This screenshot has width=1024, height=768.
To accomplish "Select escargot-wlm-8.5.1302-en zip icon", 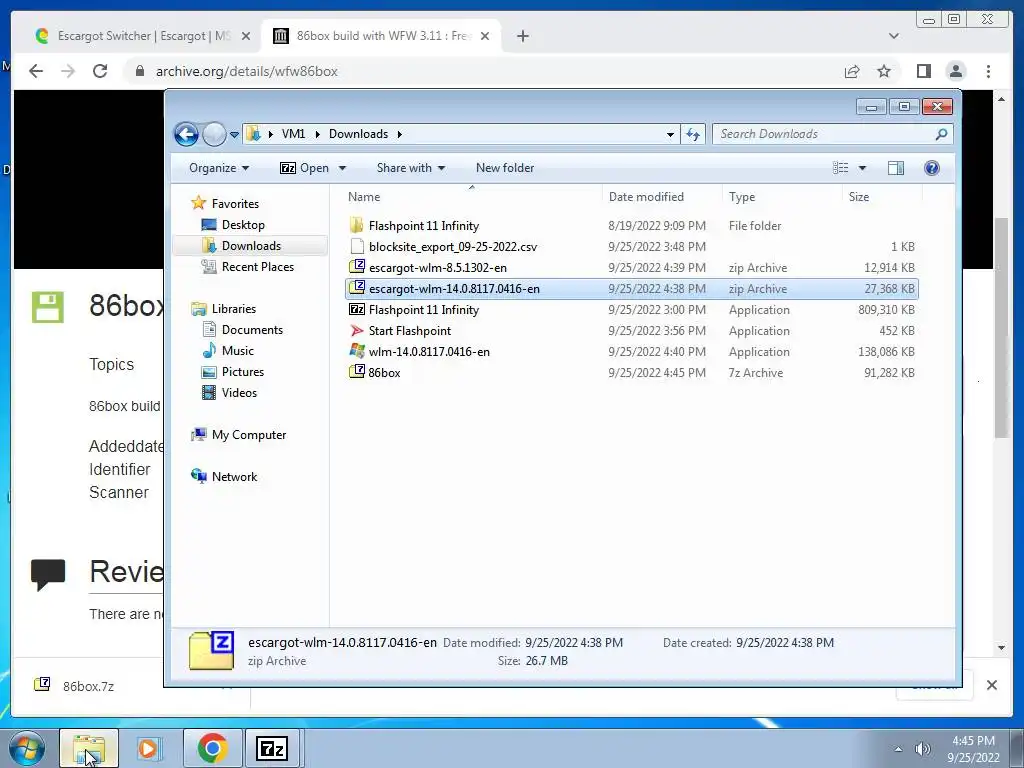I will pos(357,266).
